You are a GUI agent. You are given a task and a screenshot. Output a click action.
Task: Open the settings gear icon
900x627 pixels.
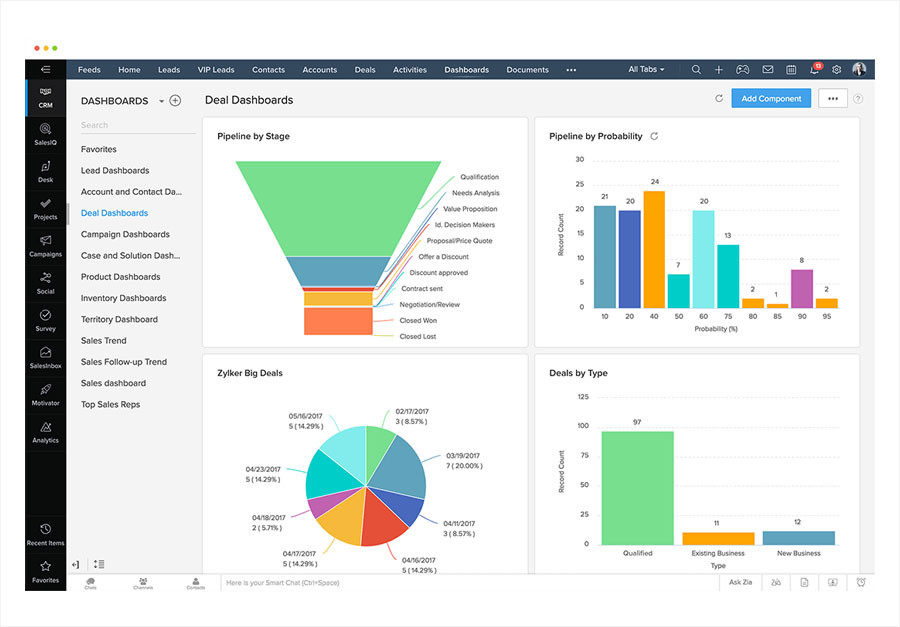(x=837, y=69)
